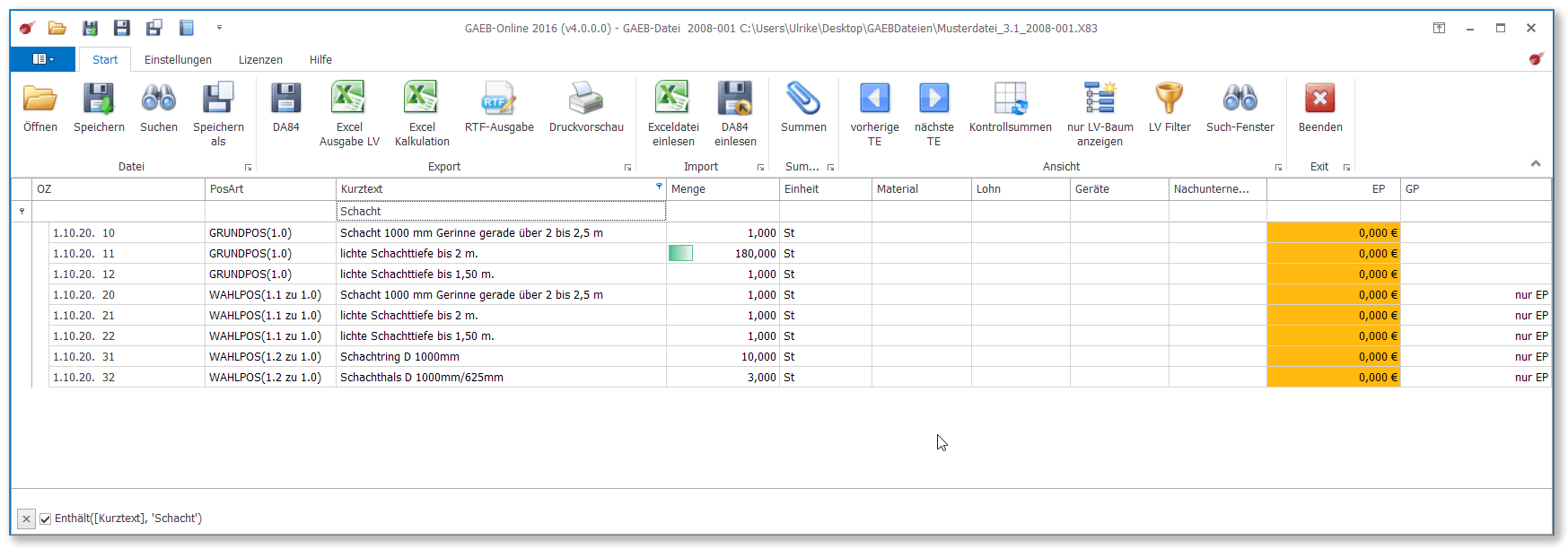Switch to the Einstellungen tab
The height and width of the screenshot is (549, 1568).
(x=178, y=60)
